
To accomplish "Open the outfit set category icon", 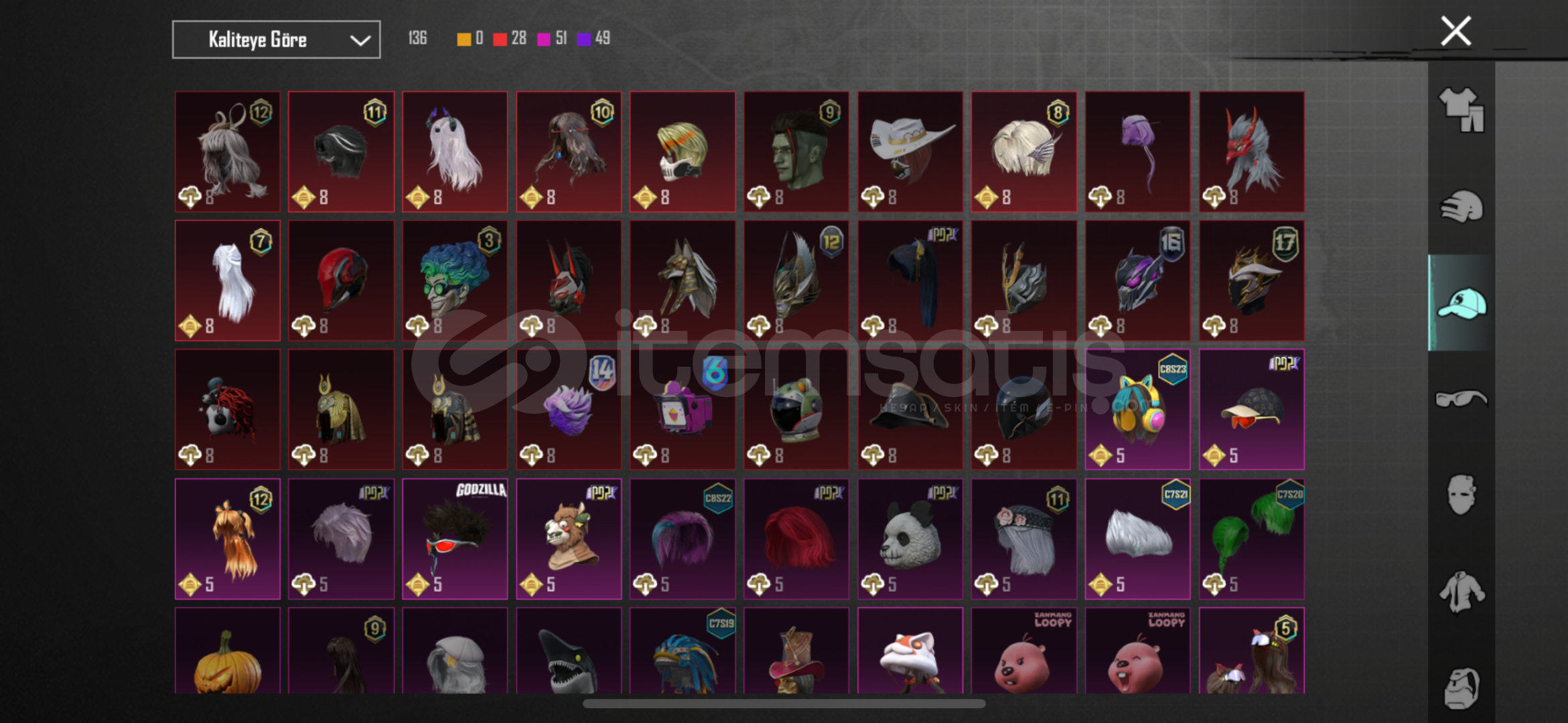I will point(1462,110).
